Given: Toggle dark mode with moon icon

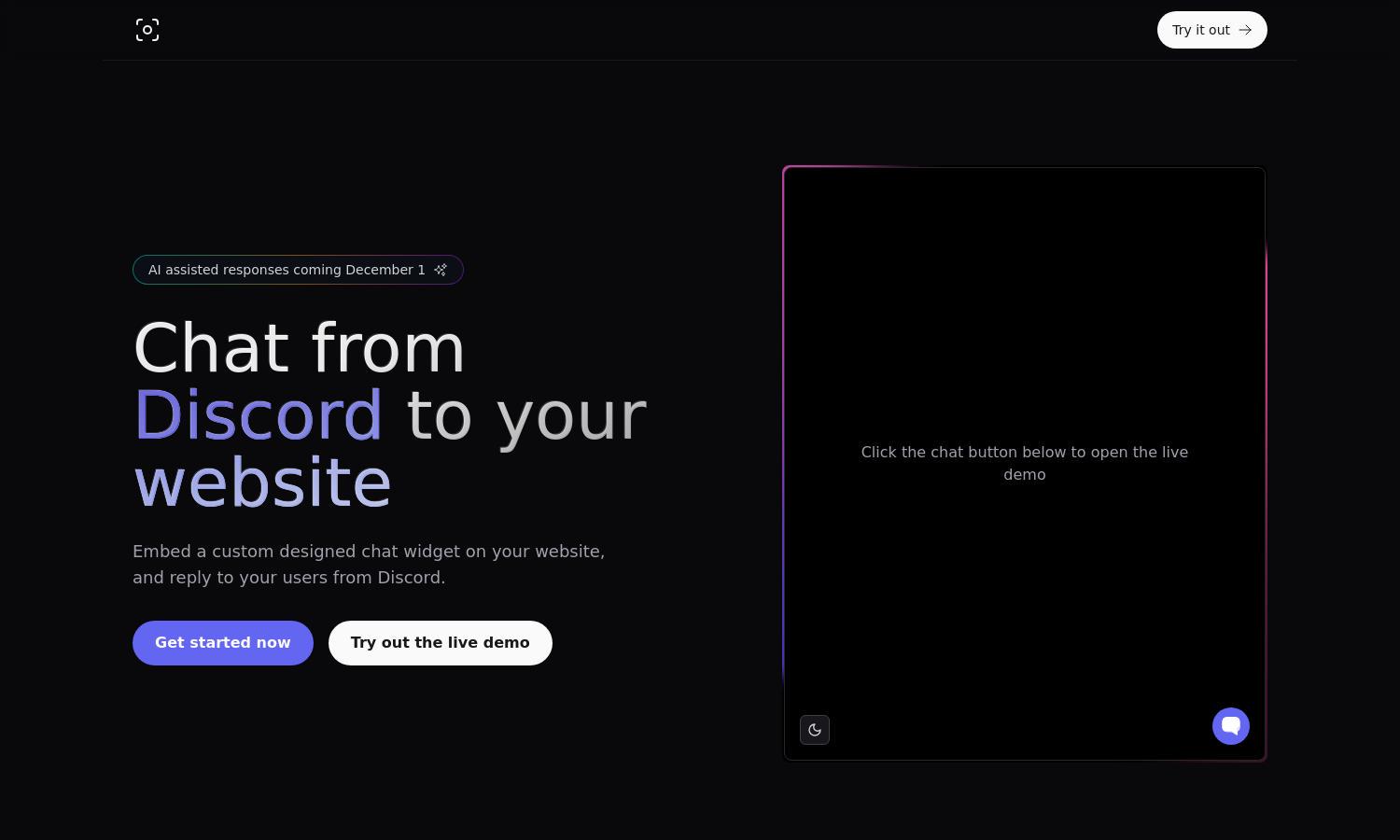Looking at the screenshot, I should (815, 730).
